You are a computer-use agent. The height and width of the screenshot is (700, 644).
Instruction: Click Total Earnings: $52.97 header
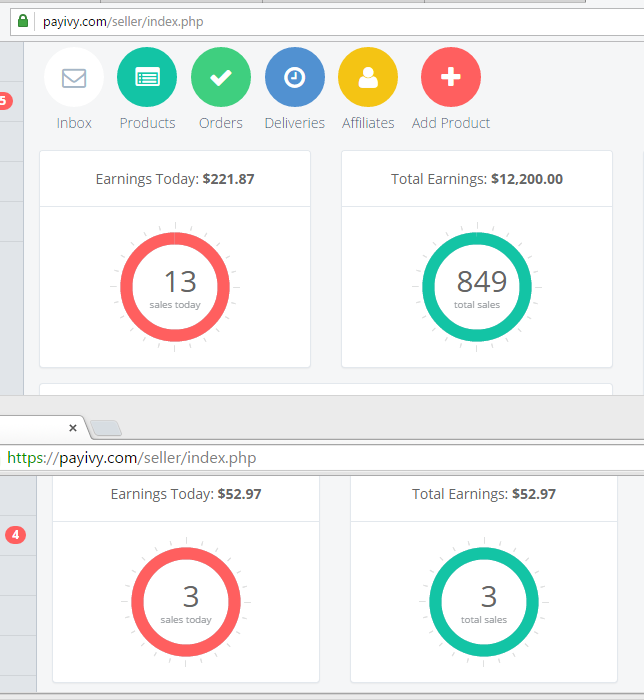click(484, 494)
